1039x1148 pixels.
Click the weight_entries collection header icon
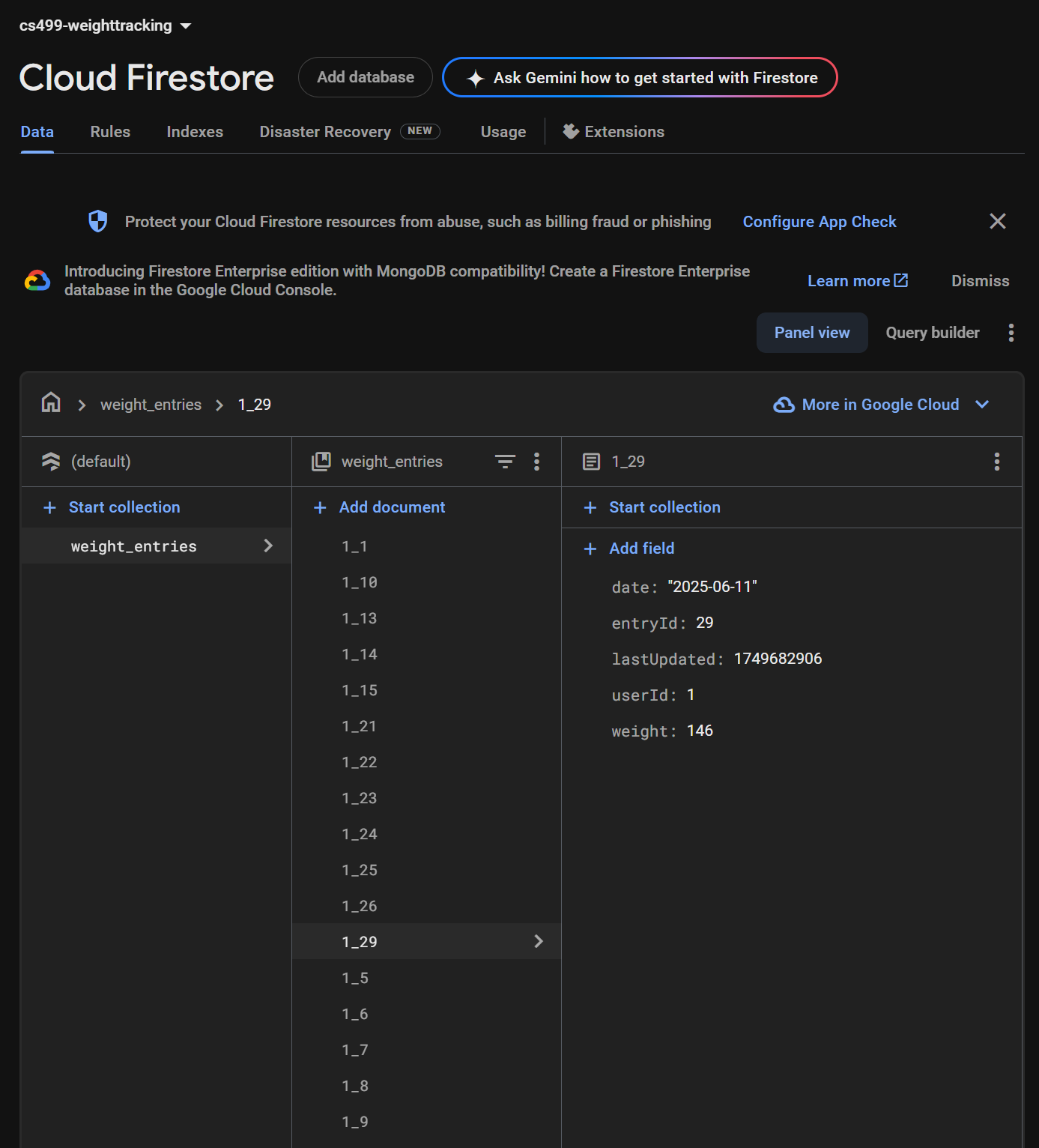(321, 462)
